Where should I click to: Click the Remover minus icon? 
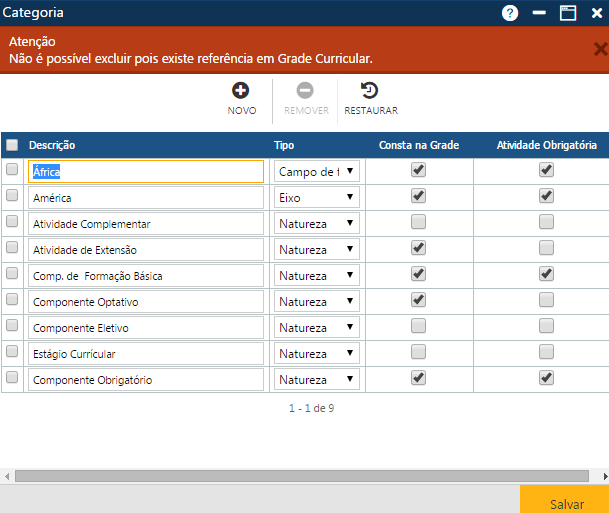click(x=305, y=91)
